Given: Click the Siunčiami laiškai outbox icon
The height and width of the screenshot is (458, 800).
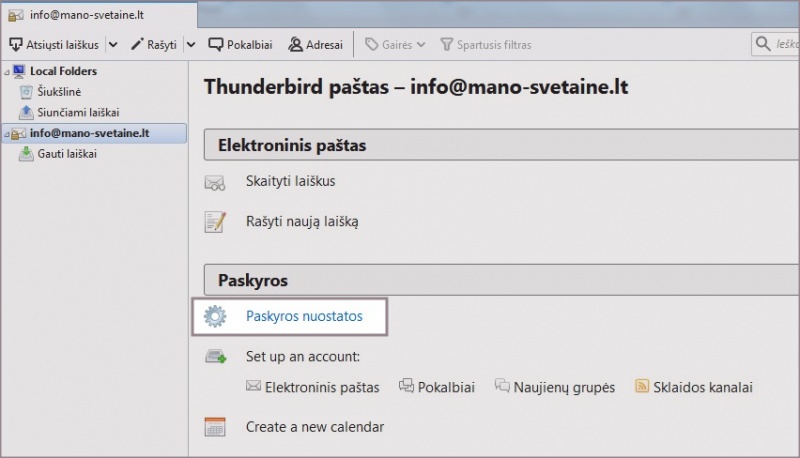Looking at the screenshot, I should pos(26,112).
